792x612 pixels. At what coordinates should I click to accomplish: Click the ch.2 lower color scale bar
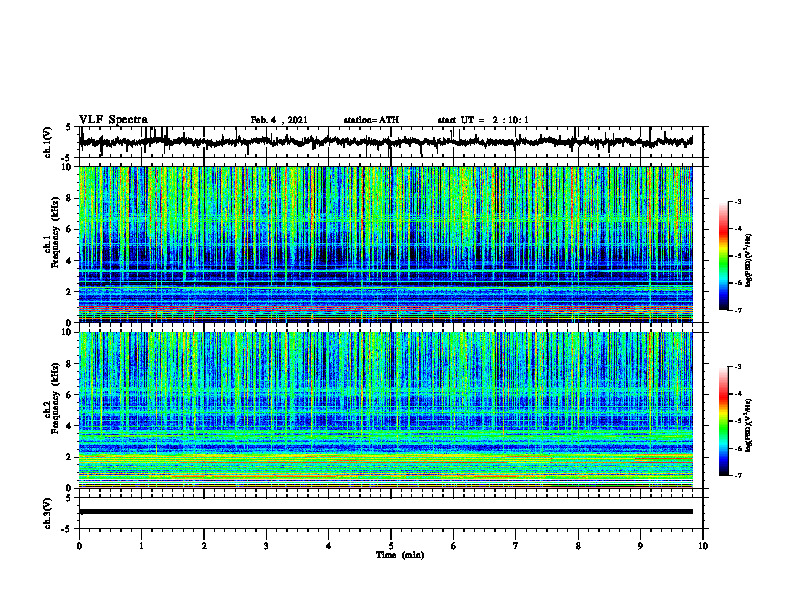(x=724, y=421)
